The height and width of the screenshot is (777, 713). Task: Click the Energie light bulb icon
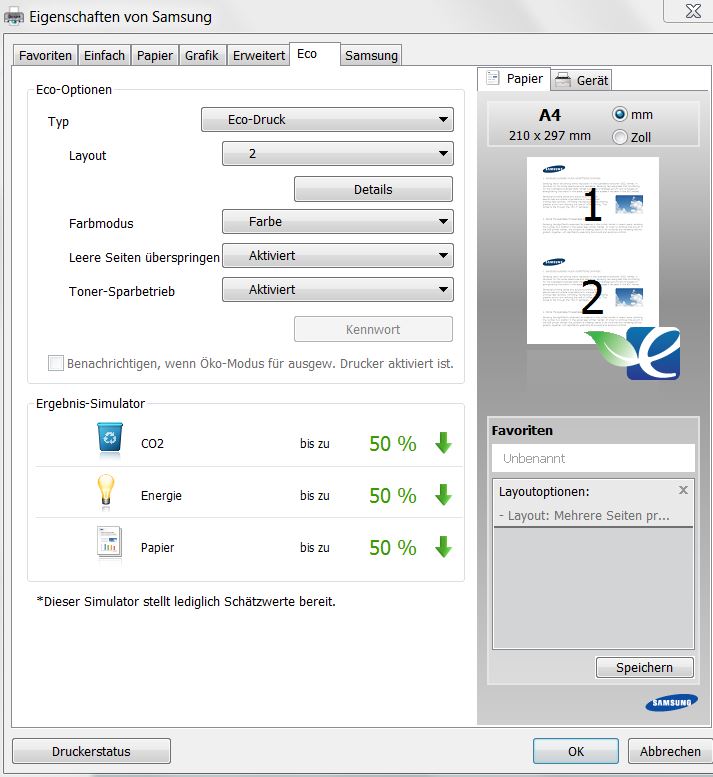click(x=106, y=492)
